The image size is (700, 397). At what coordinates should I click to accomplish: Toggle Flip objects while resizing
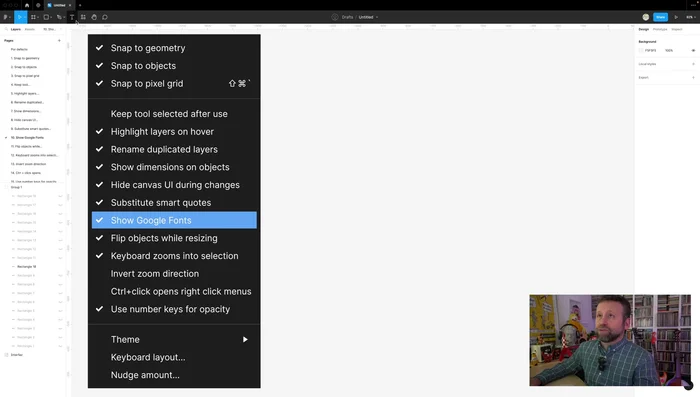[x=174, y=238]
